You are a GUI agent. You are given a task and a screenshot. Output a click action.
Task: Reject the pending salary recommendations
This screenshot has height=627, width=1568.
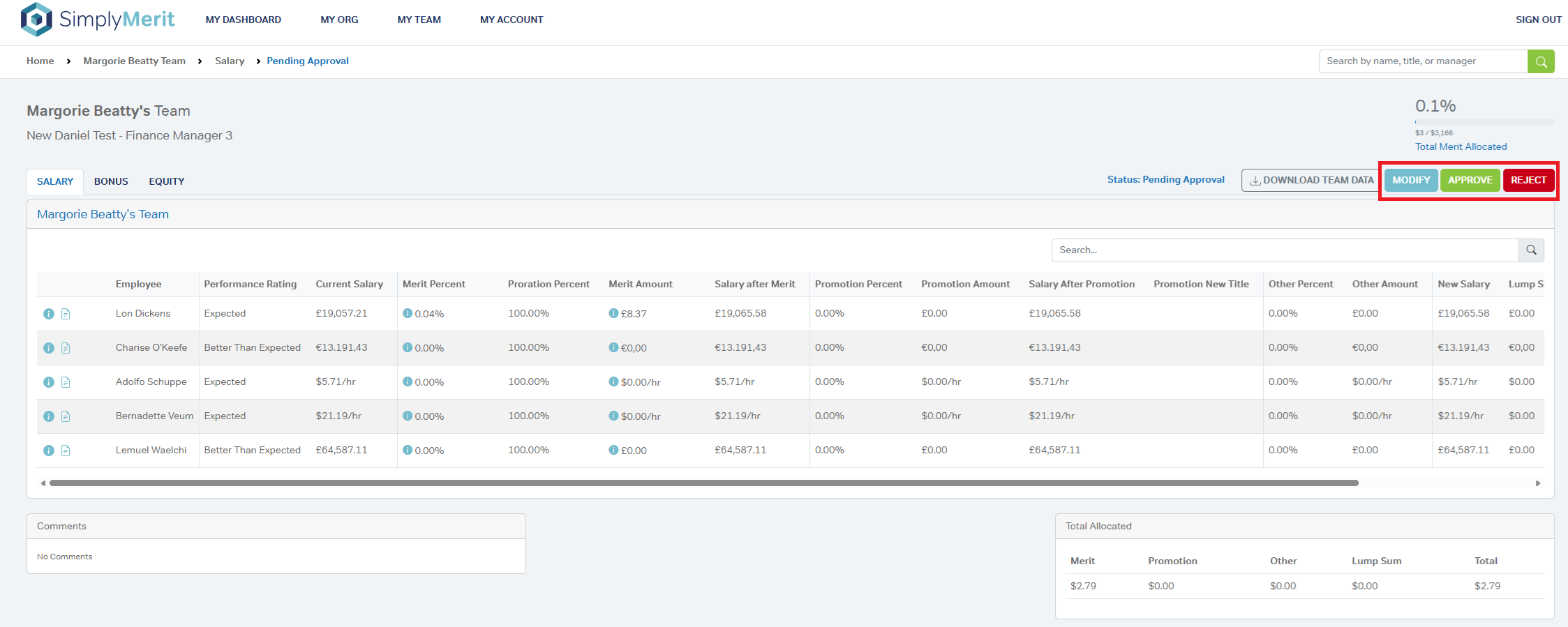[x=1528, y=180]
